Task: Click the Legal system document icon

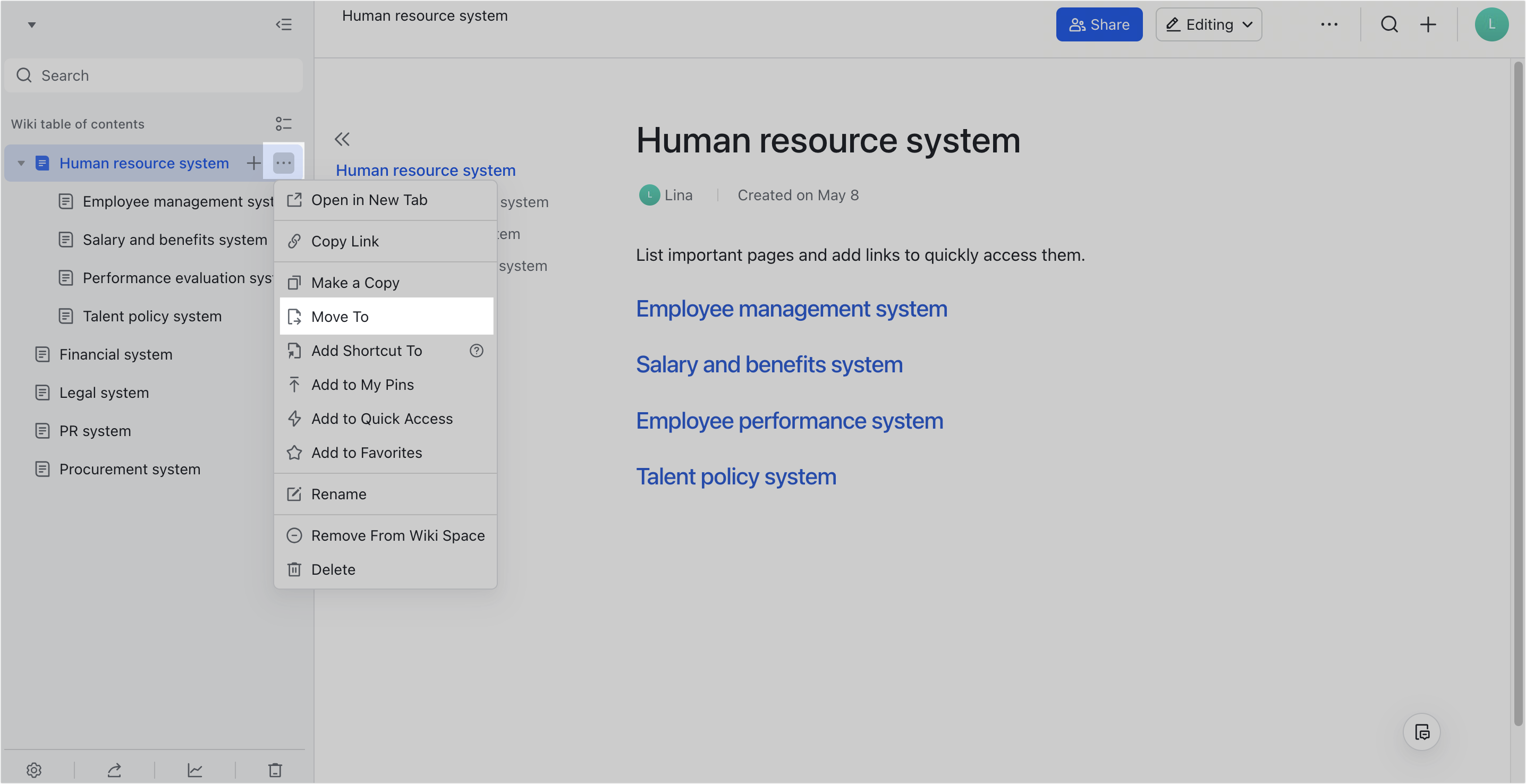Action: point(42,393)
